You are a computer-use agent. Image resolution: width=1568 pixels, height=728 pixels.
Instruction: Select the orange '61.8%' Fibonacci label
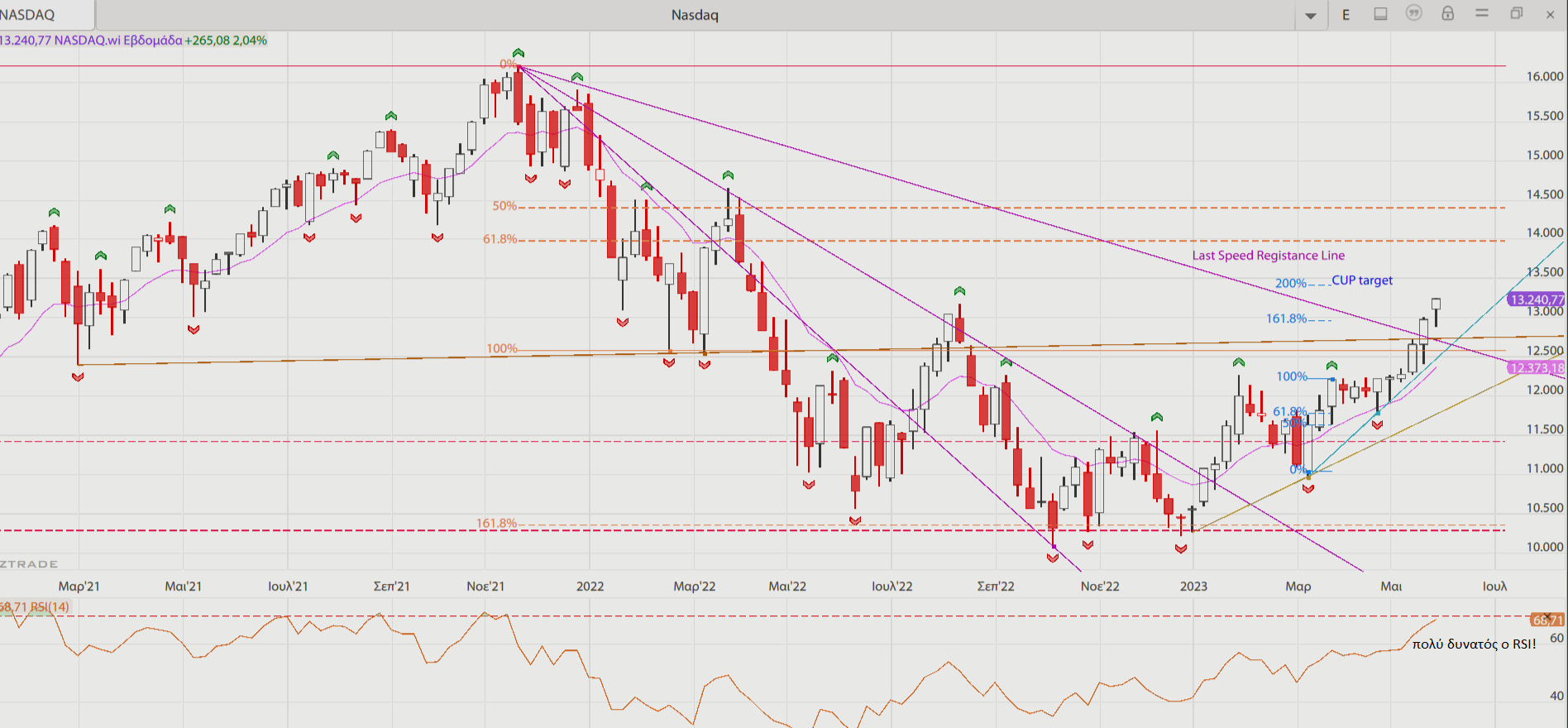tap(500, 239)
